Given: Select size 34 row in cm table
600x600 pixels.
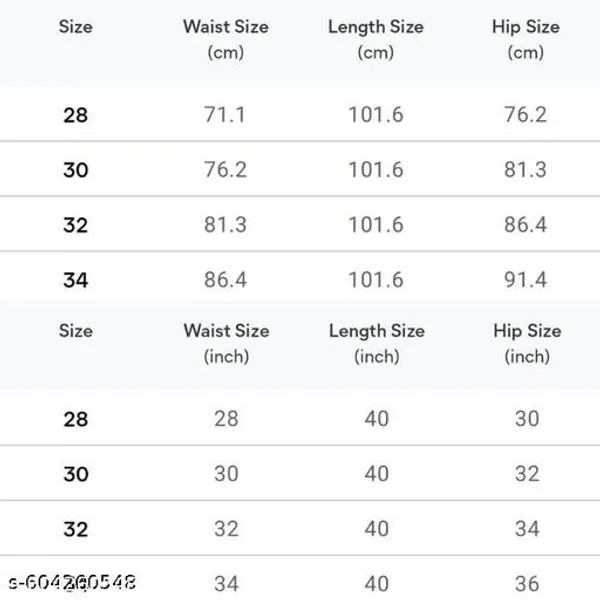Looking at the screenshot, I should click(x=300, y=277).
